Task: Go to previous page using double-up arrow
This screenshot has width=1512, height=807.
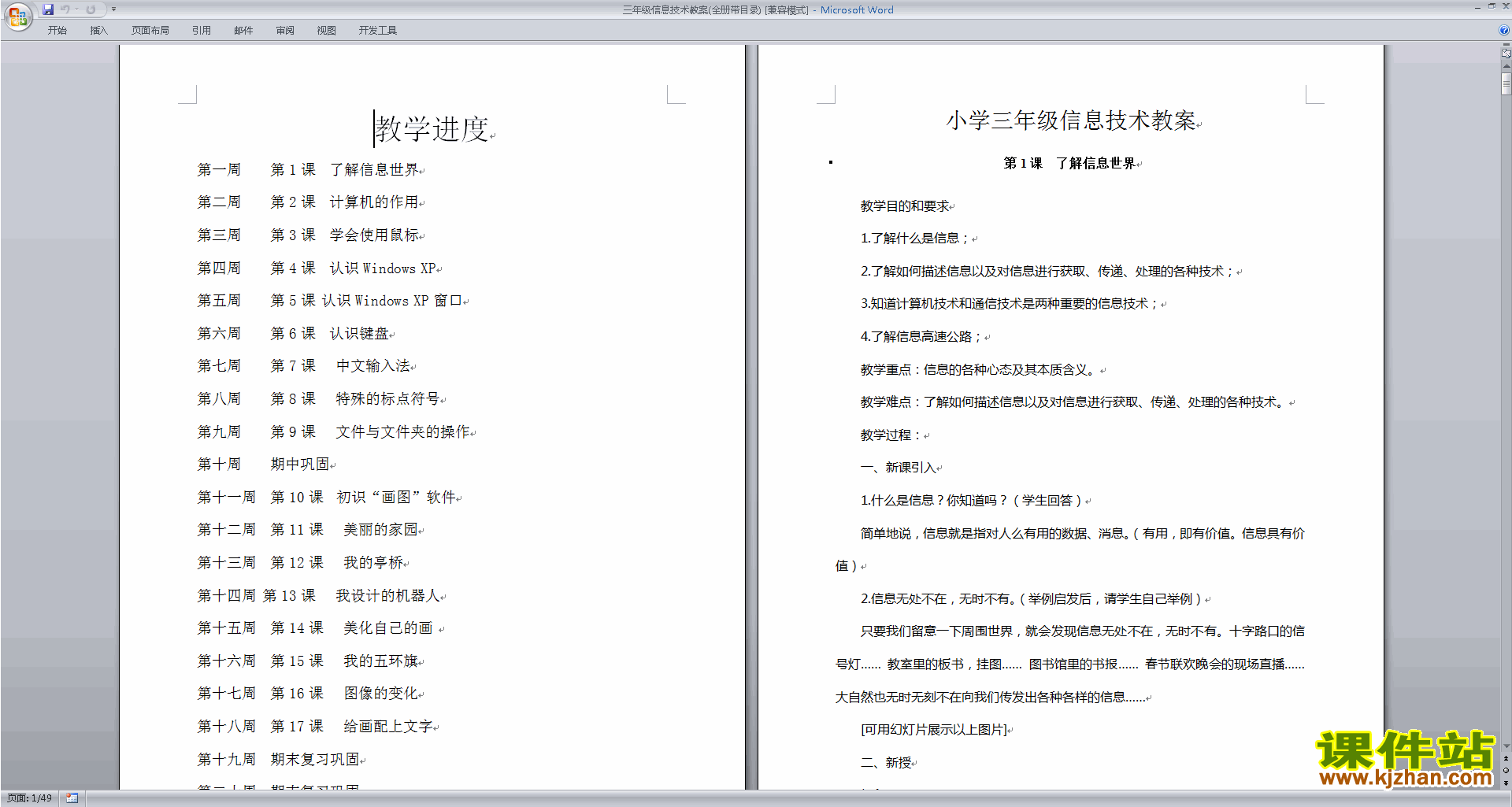Action: click(1506, 759)
